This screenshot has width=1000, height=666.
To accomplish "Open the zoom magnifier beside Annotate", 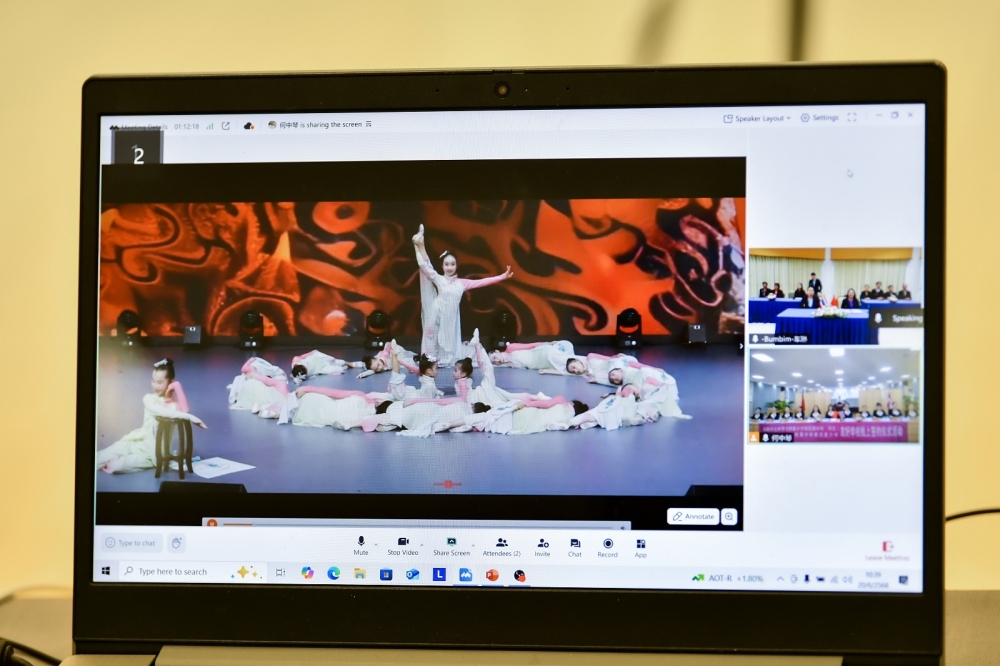I will 729,517.
